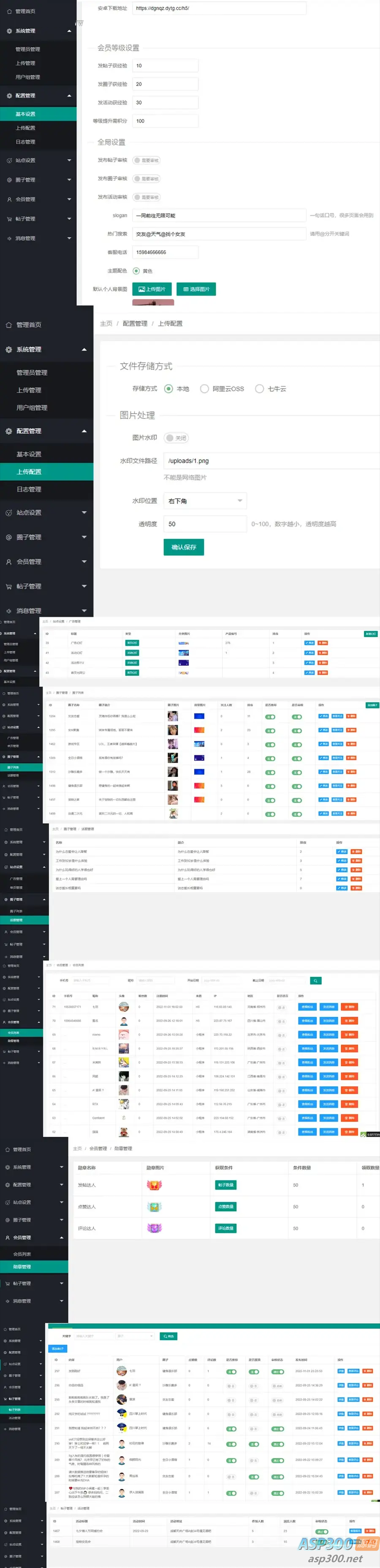The width and height of the screenshot is (380, 1568).
Task: Click the 搜索 button in the post list filter
Action: [168, 1336]
